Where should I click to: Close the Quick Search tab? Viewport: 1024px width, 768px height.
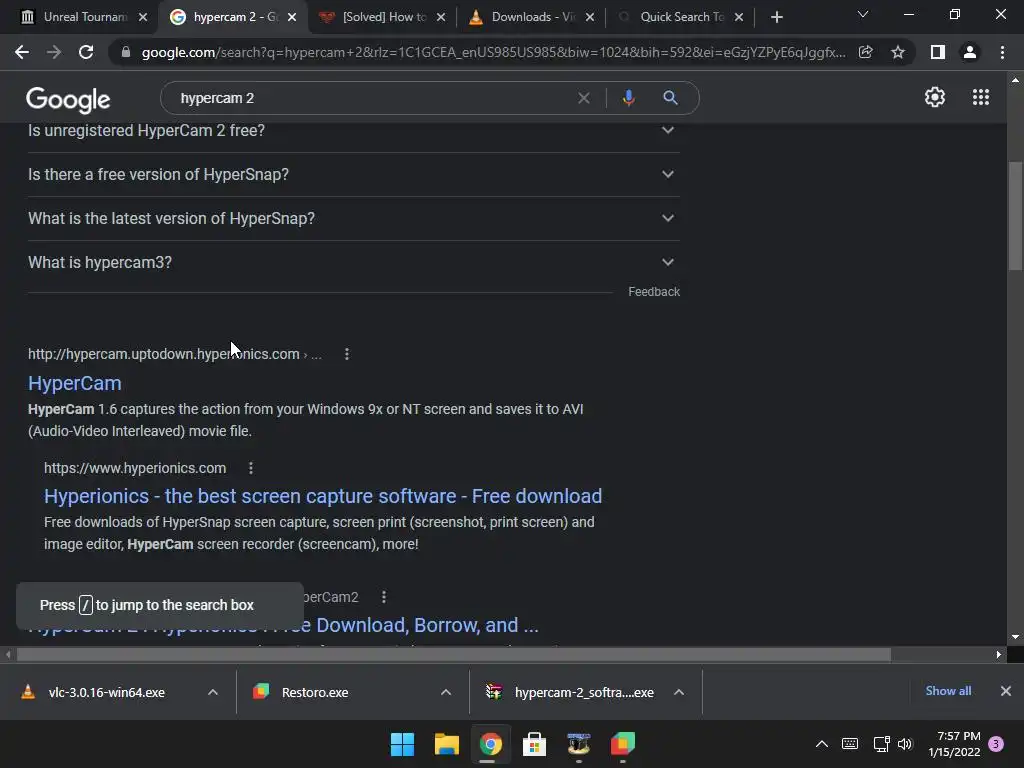739,18
